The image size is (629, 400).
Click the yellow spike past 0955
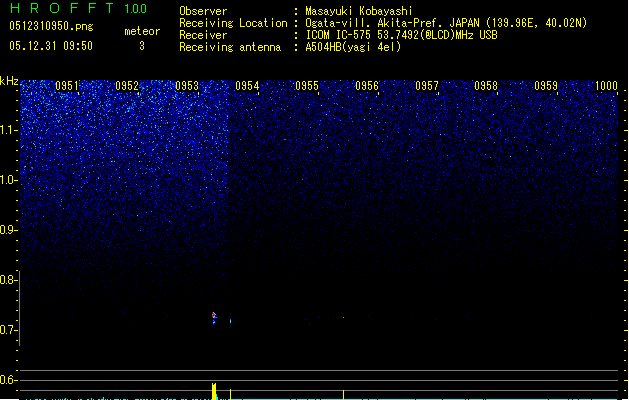click(x=343, y=394)
